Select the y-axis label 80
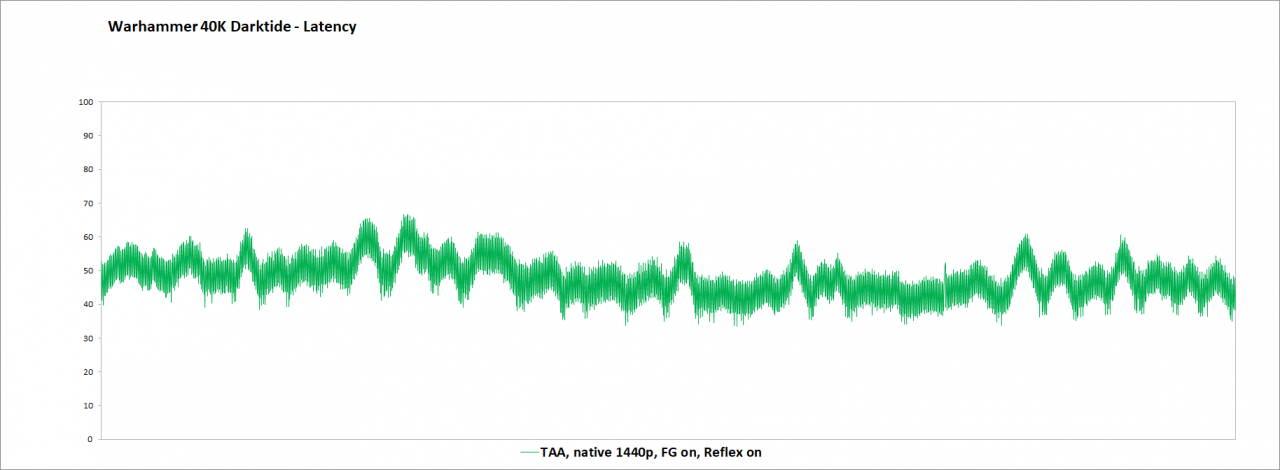 [x=88, y=169]
